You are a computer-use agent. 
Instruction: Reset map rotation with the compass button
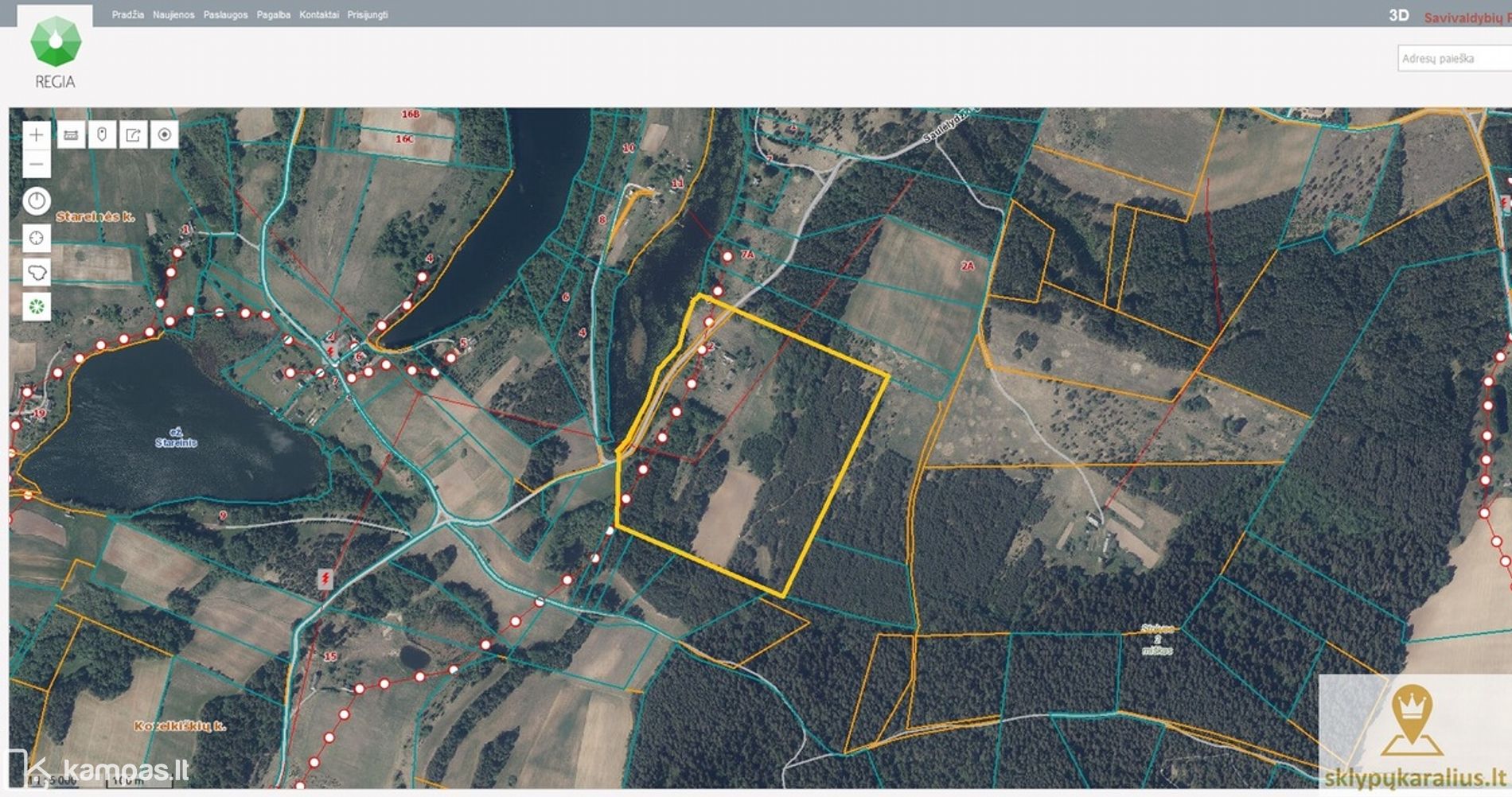[37, 201]
